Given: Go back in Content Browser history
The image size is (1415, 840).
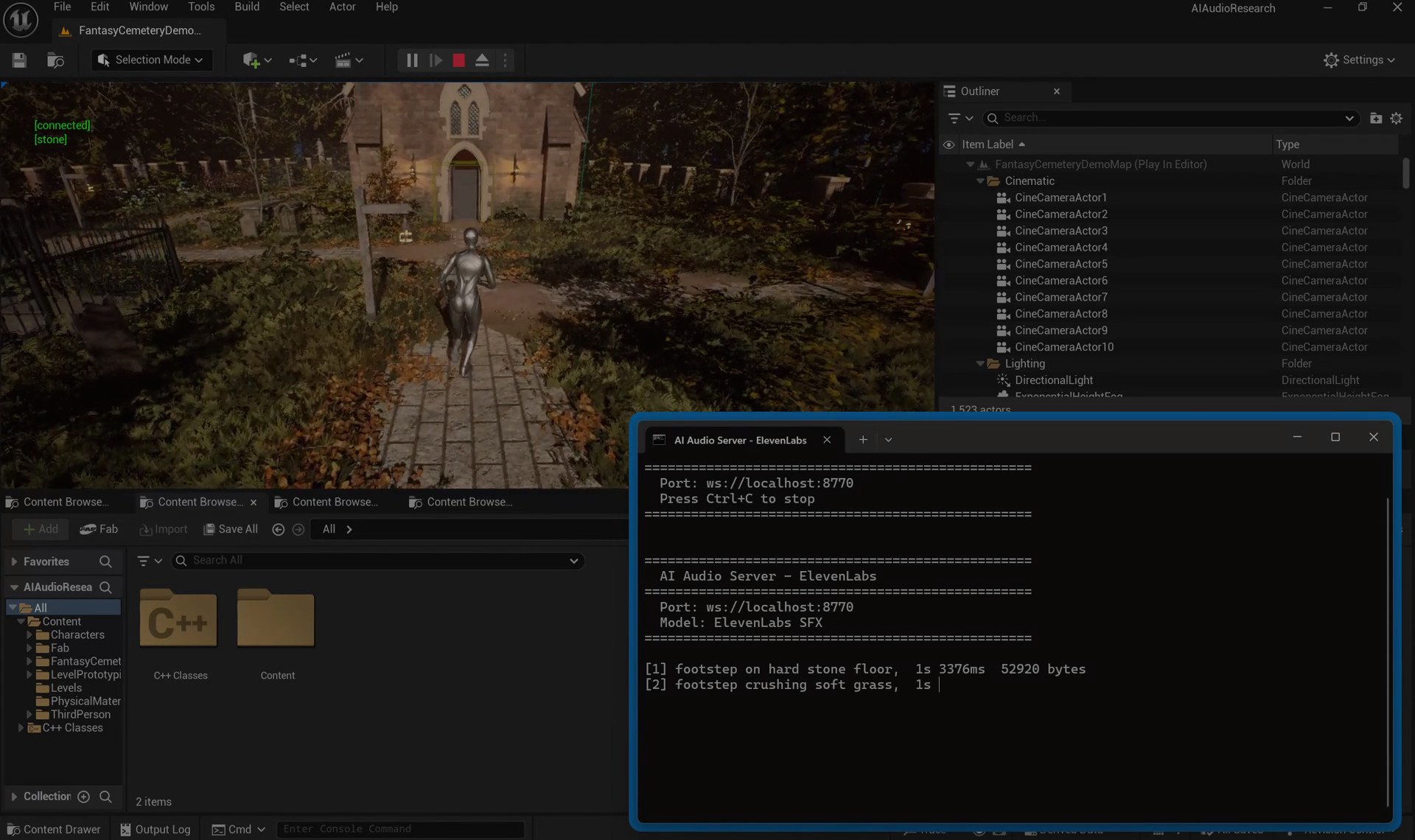Looking at the screenshot, I should tap(279, 529).
